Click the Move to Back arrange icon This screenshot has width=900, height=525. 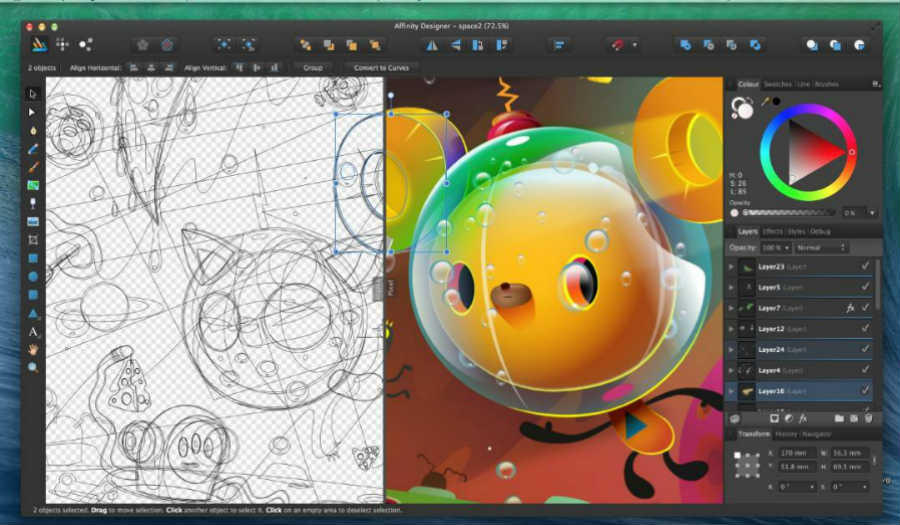click(305, 45)
